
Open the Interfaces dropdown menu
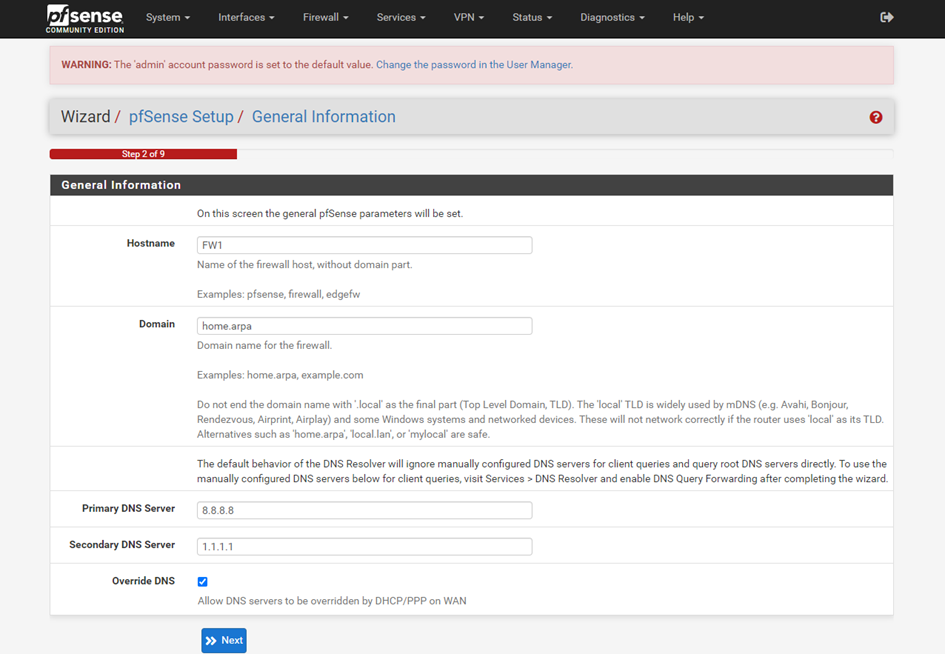click(246, 17)
